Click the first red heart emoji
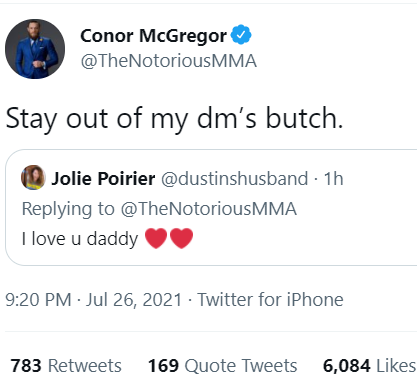Screen dimensions: 417x378 156,238
